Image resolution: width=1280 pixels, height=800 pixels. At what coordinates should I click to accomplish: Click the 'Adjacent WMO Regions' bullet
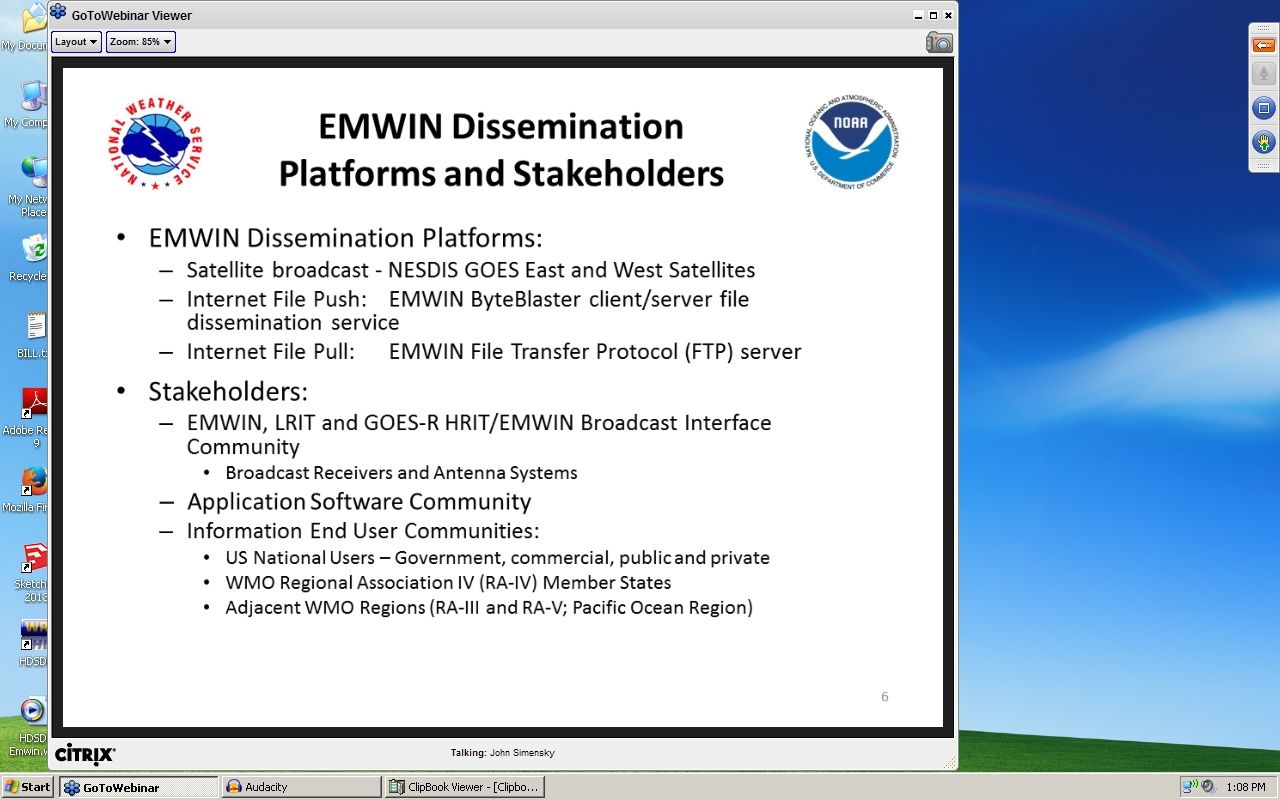point(489,608)
